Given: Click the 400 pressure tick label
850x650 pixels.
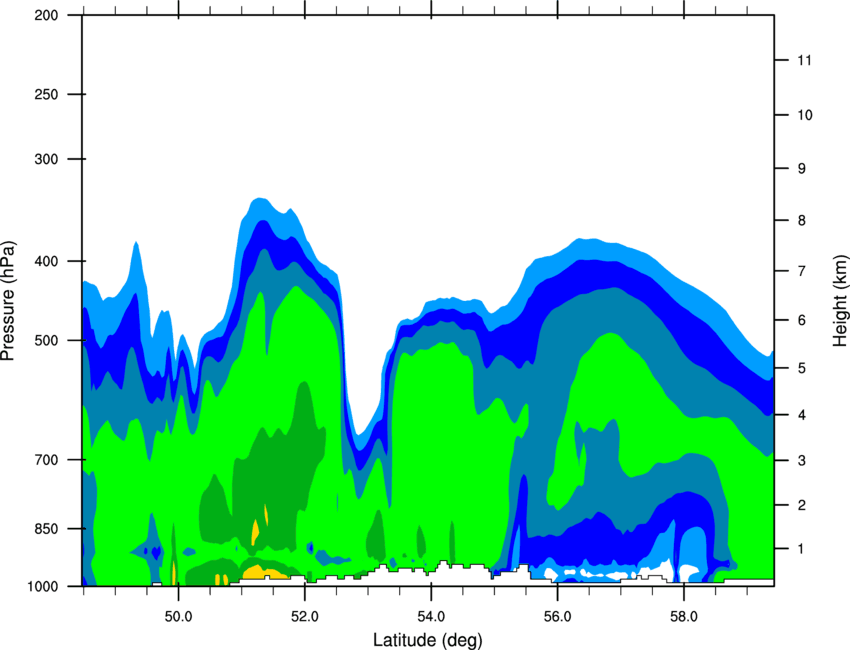Looking at the screenshot, I should 46,261.
